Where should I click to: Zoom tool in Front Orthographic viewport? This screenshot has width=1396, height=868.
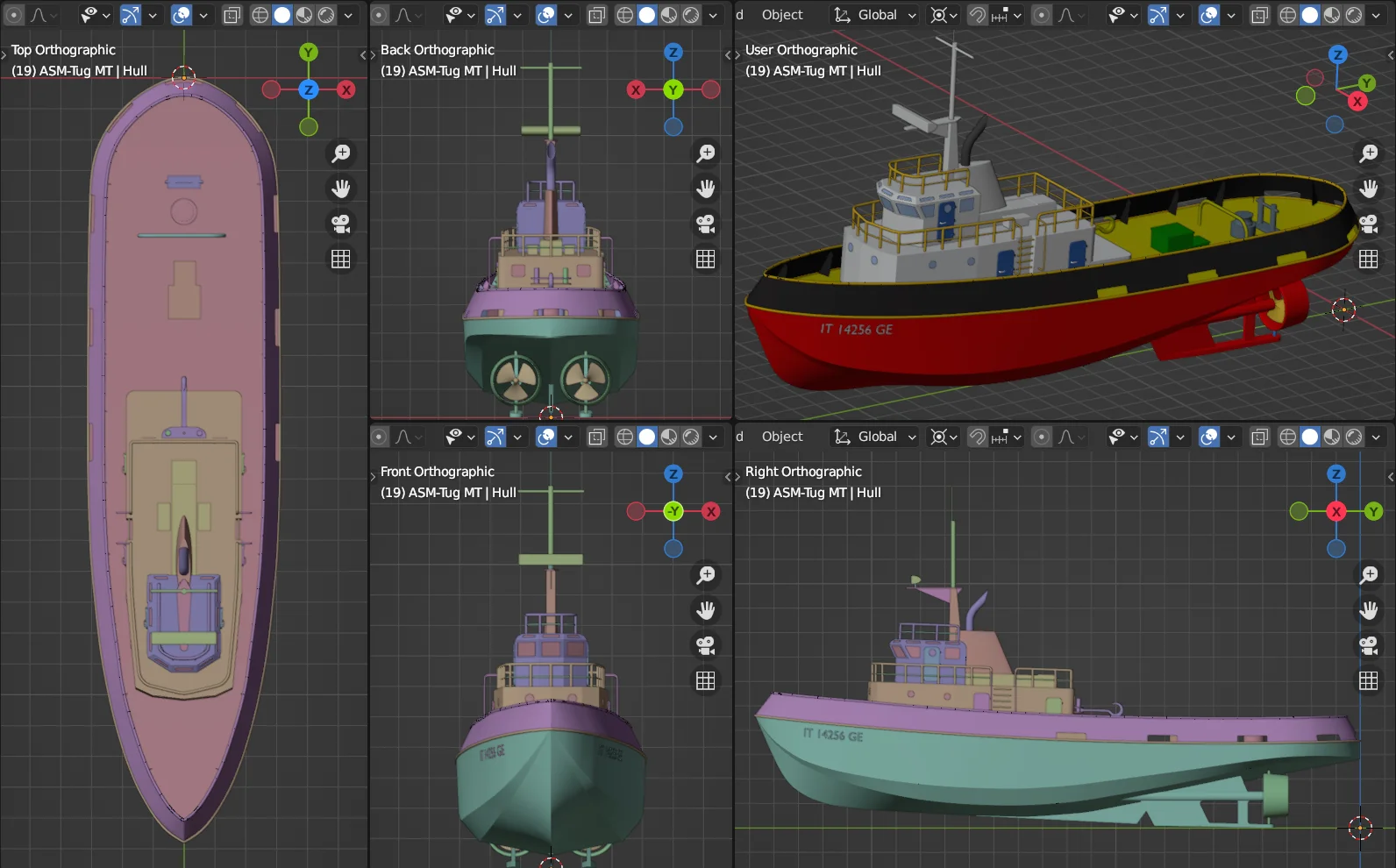coord(706,575)
